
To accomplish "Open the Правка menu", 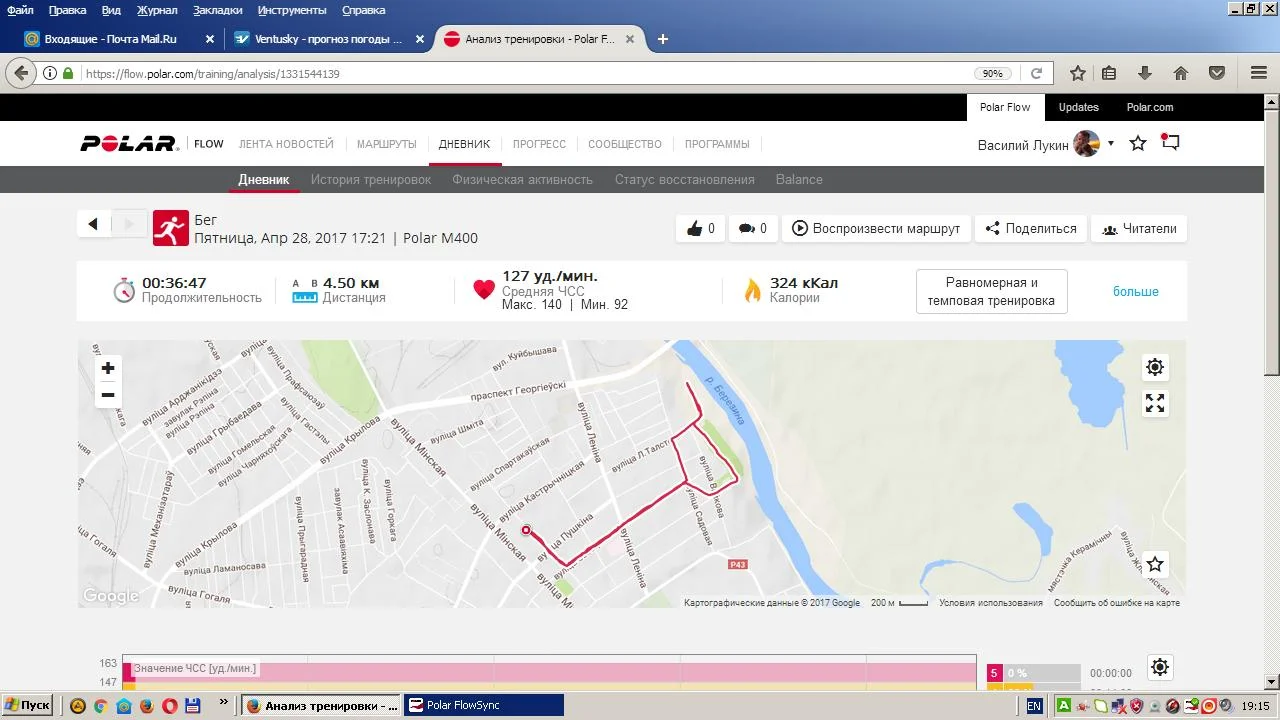I will [x=67, y=10].
